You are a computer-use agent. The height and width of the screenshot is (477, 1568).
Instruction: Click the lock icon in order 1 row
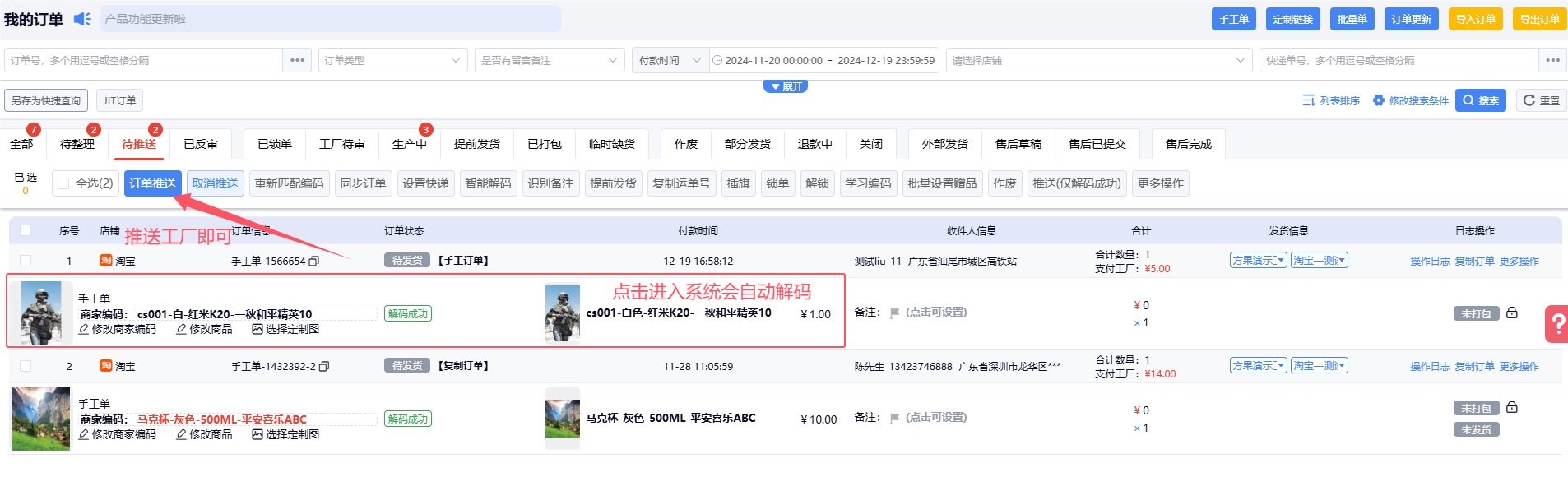click(1512, 313)
